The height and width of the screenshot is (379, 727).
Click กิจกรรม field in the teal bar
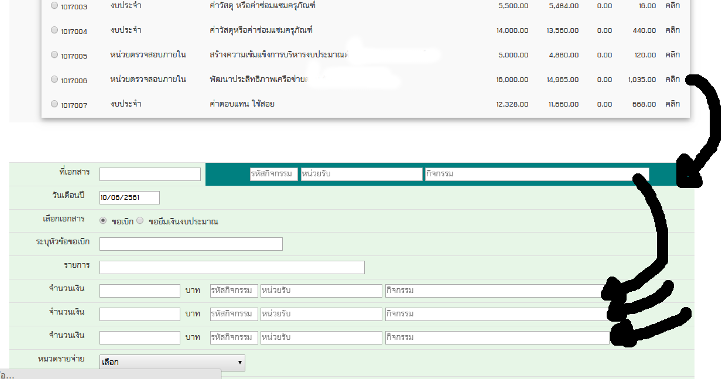click(537, 174)
